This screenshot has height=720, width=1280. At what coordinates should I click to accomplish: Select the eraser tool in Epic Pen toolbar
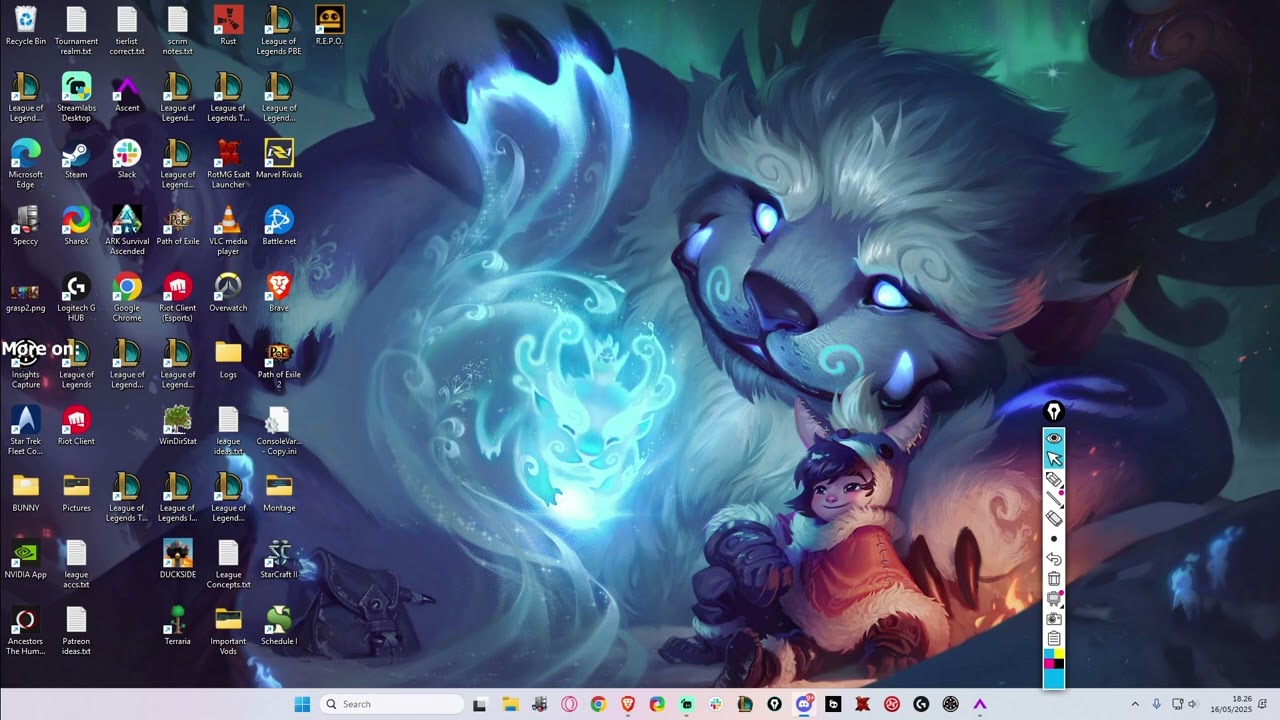[x=1054, y=519]
